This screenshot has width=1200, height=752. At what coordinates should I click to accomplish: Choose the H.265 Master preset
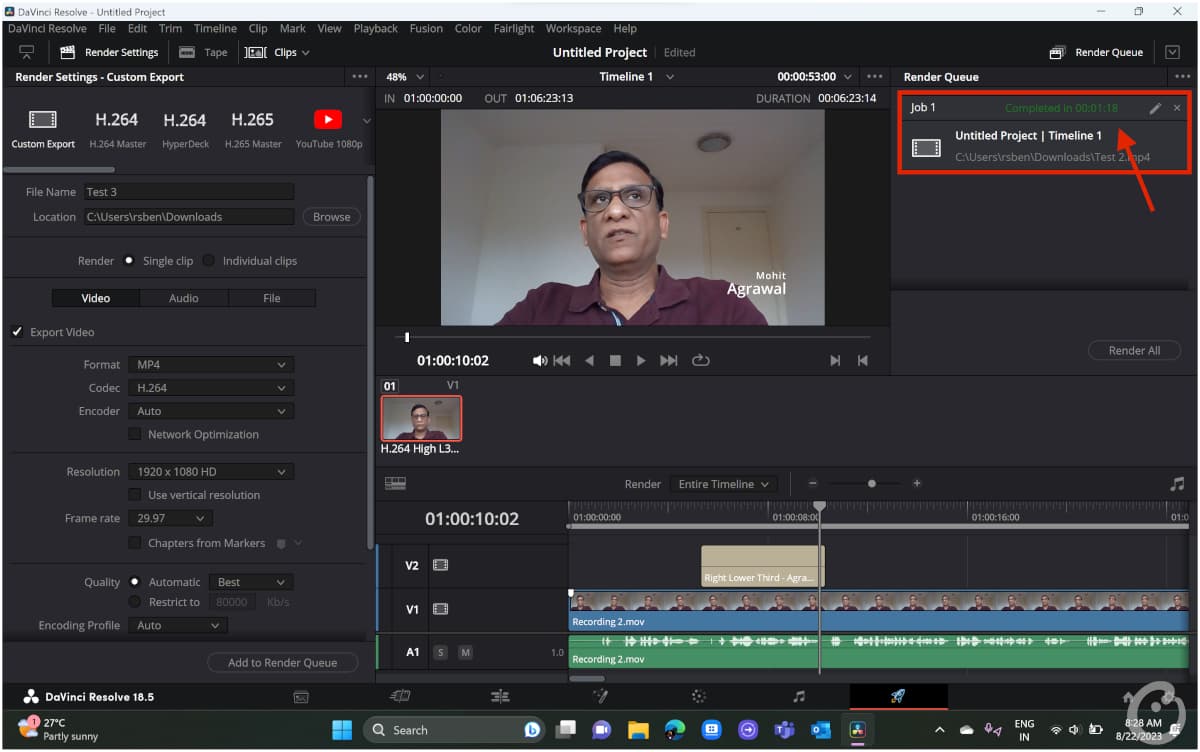(252, 120)
